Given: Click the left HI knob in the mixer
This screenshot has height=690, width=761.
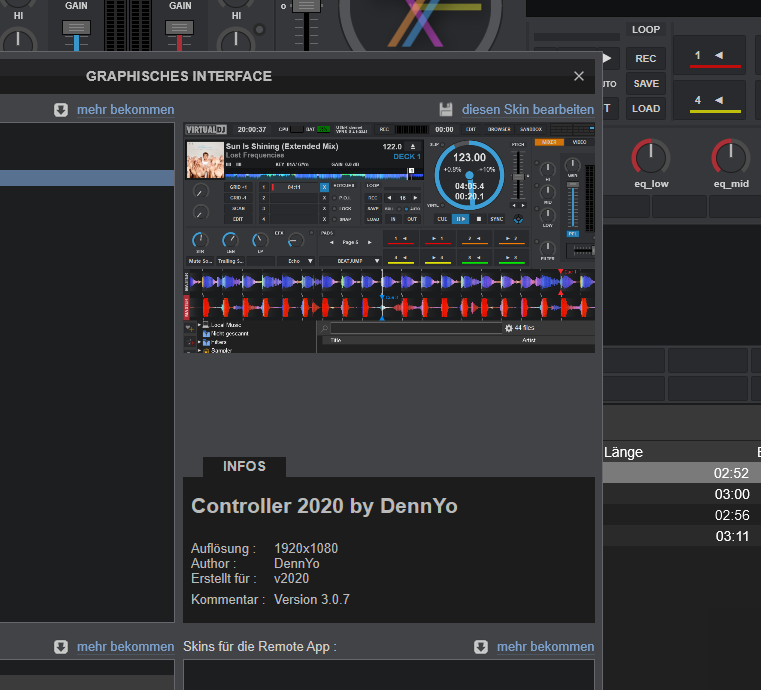Looking at the screenshot, I should click(18, 40).
